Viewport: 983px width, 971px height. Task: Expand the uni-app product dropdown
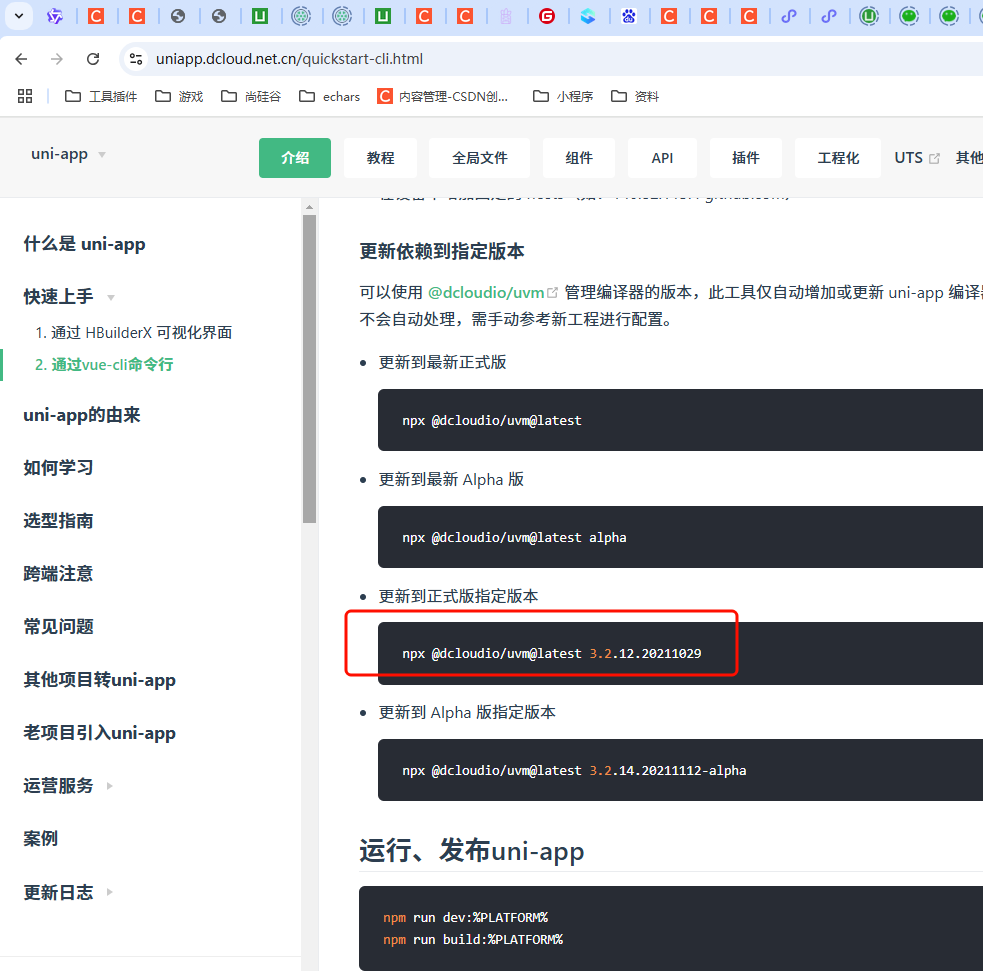pyautogui.click(x=68, y=154)
